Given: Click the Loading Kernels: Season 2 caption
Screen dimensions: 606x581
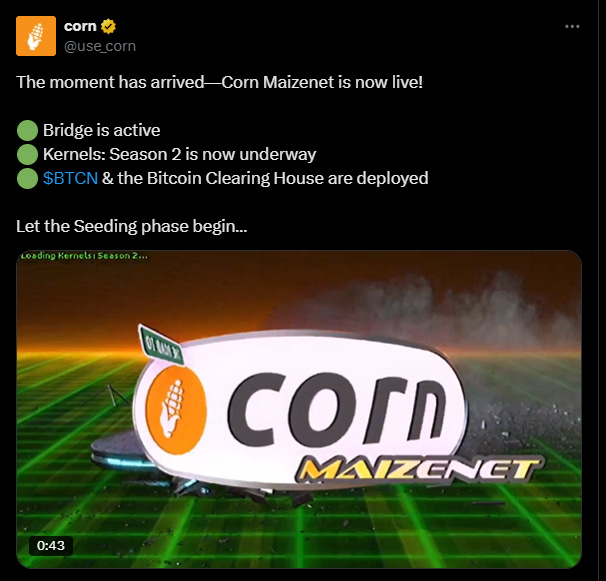Looking at the screenshot, I should [x=84, y=256].
